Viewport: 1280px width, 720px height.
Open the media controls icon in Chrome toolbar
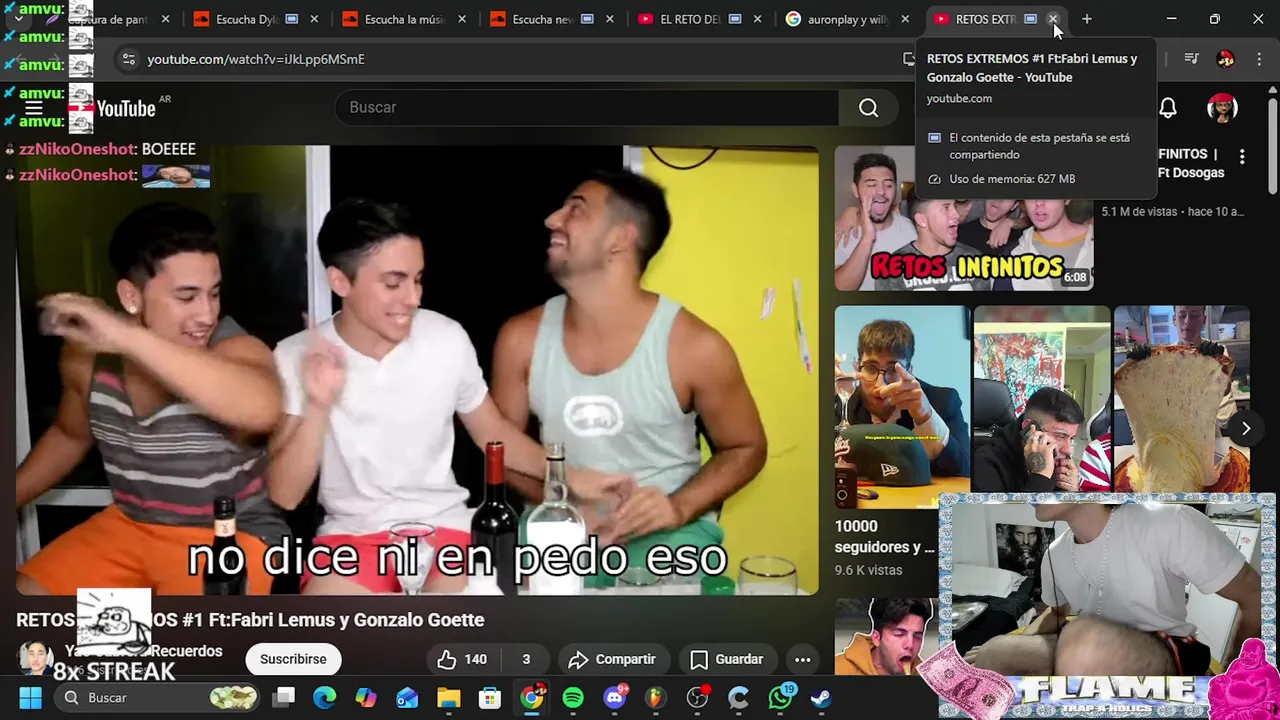pyautogui.click(x=1191, y=59)
